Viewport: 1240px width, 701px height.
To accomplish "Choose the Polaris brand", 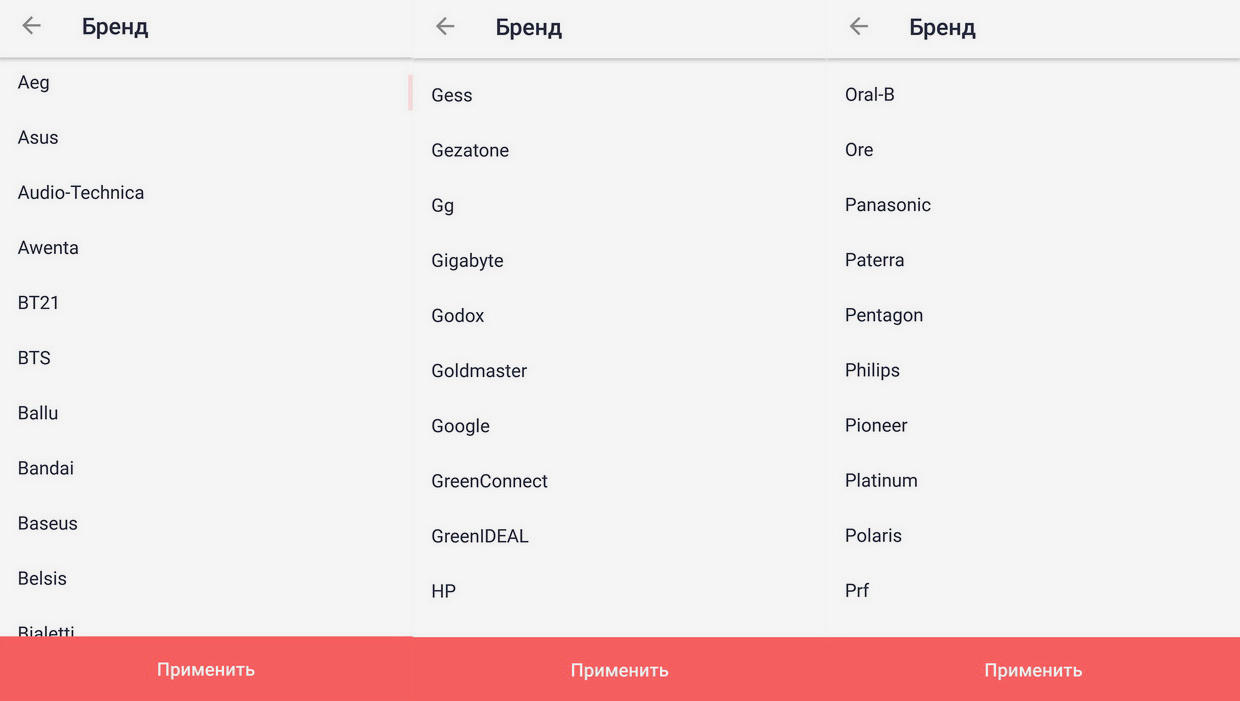I will (873, 535).
